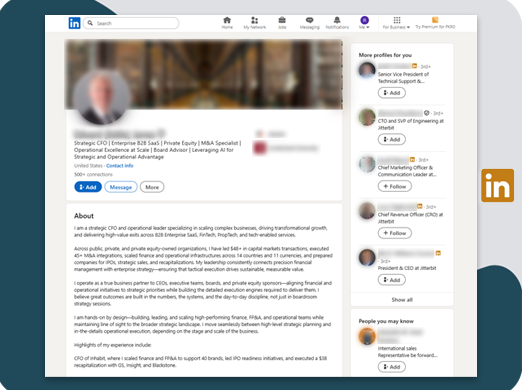Viewport: 522px width, 390px height.
Task: Click the 'United States' location text
Action: 88,166
